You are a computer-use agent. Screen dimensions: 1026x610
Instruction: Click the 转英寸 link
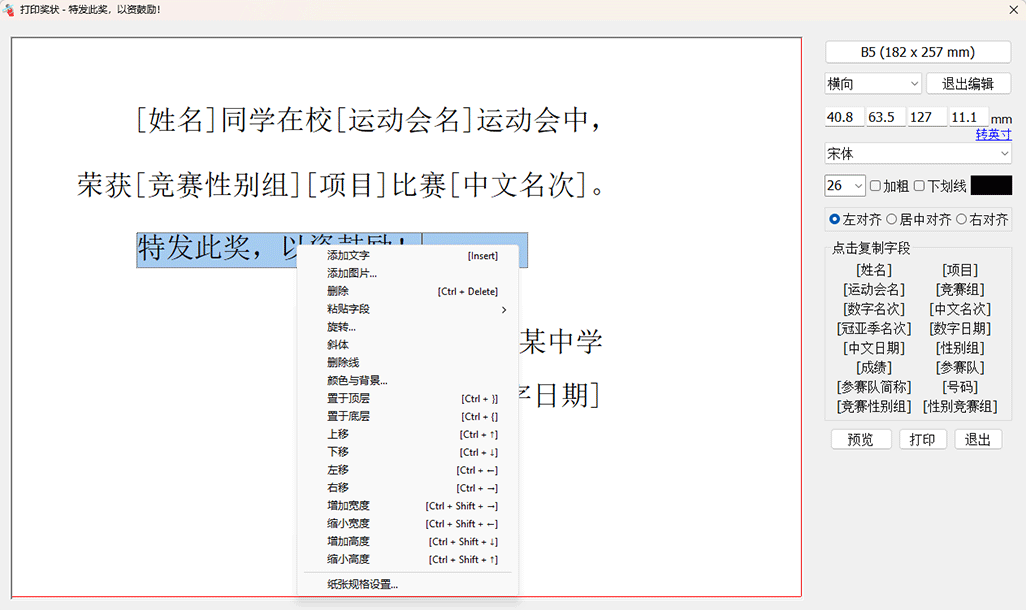click(993, 135)
